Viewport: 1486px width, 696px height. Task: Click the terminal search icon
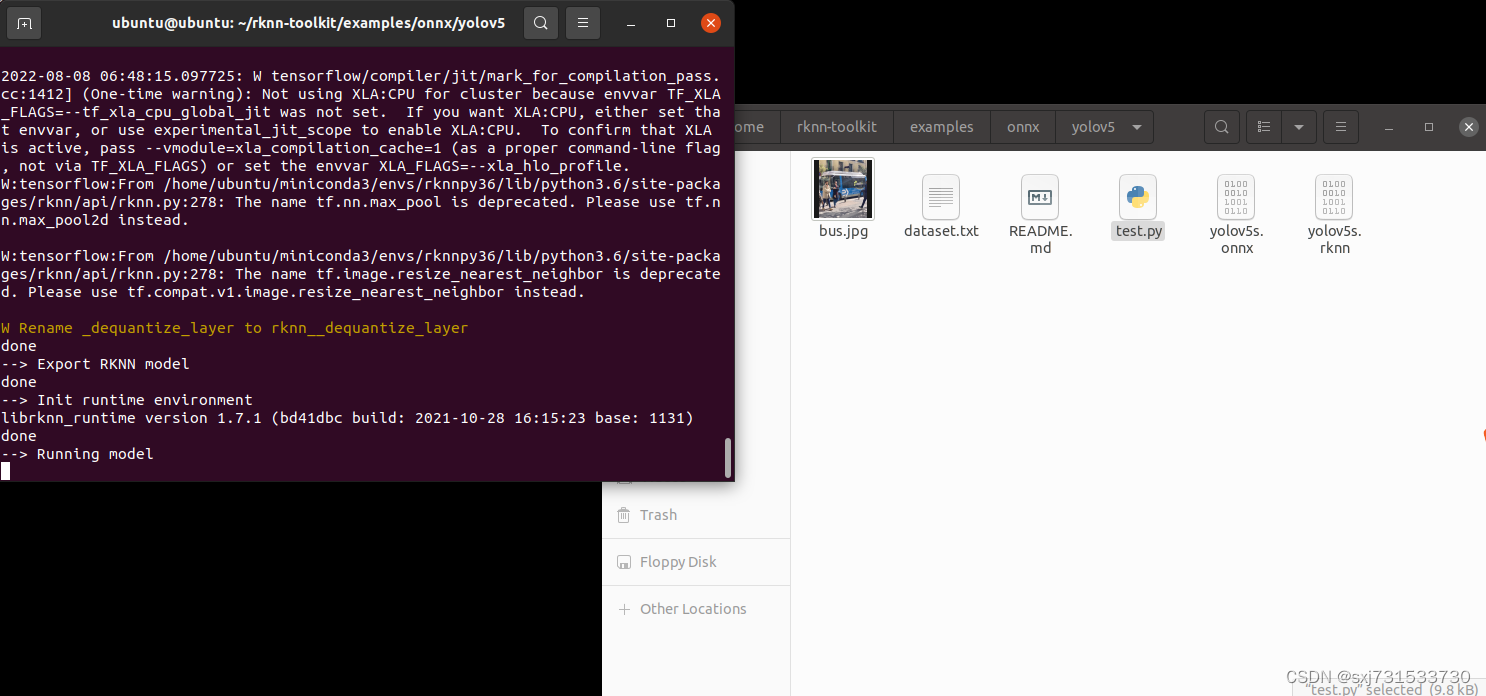(x=540, y=22)
